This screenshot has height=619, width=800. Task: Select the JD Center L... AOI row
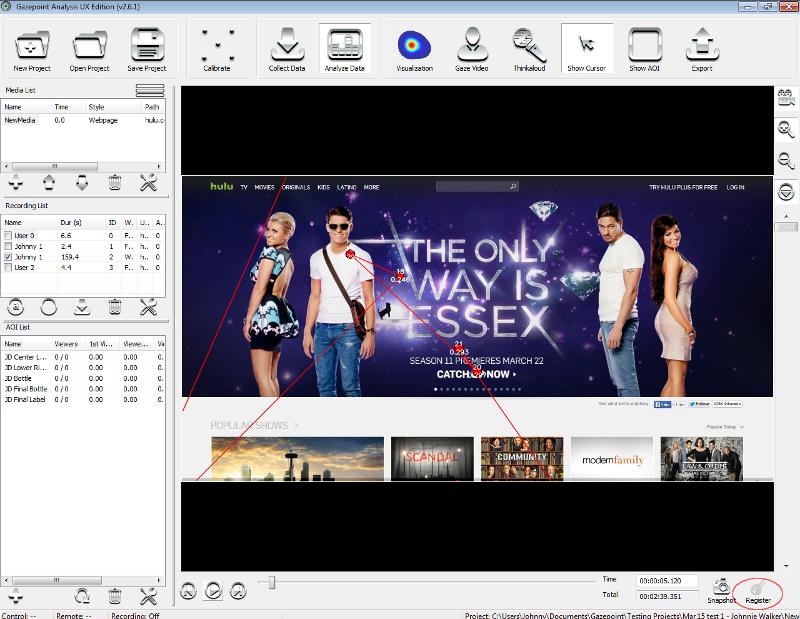pyautogui.click(x=83, y=357)
